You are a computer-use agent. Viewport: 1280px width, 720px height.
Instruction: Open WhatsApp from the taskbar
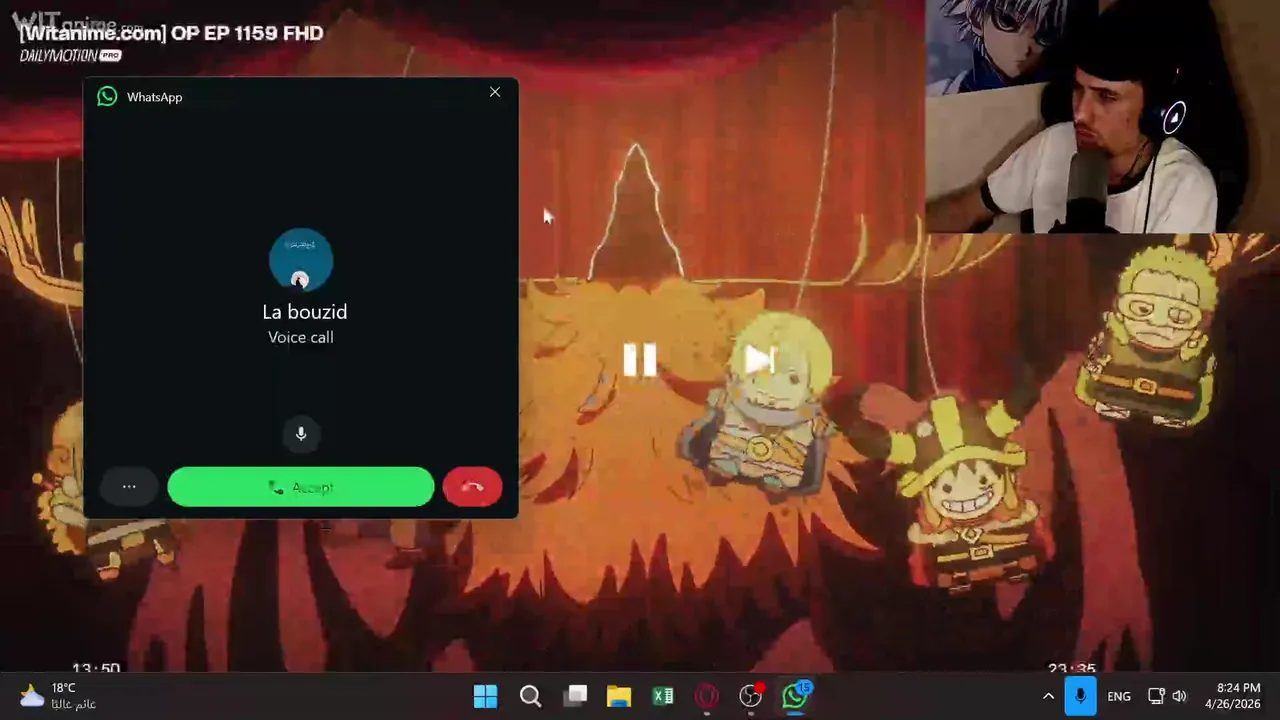click(796, 696)
